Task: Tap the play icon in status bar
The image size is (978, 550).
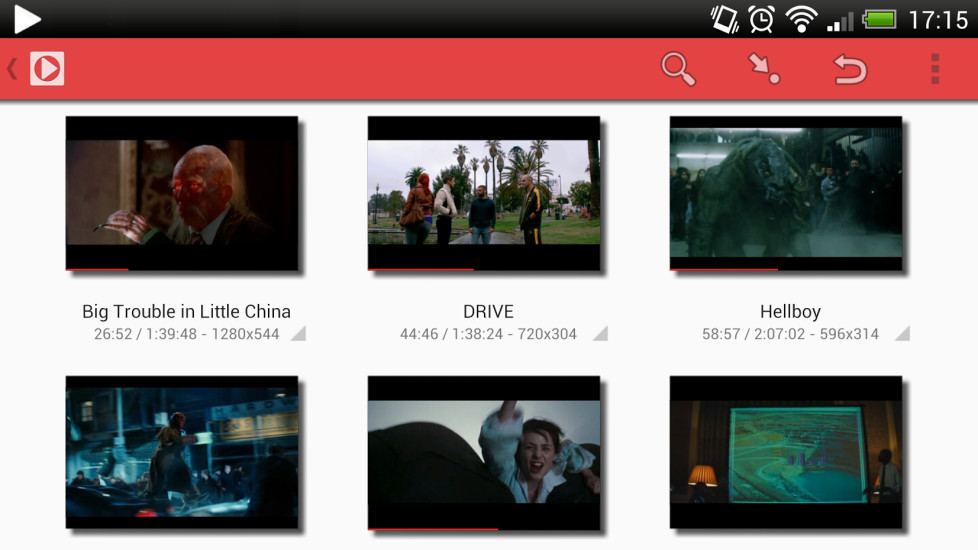Action: (x=27, y=18)
